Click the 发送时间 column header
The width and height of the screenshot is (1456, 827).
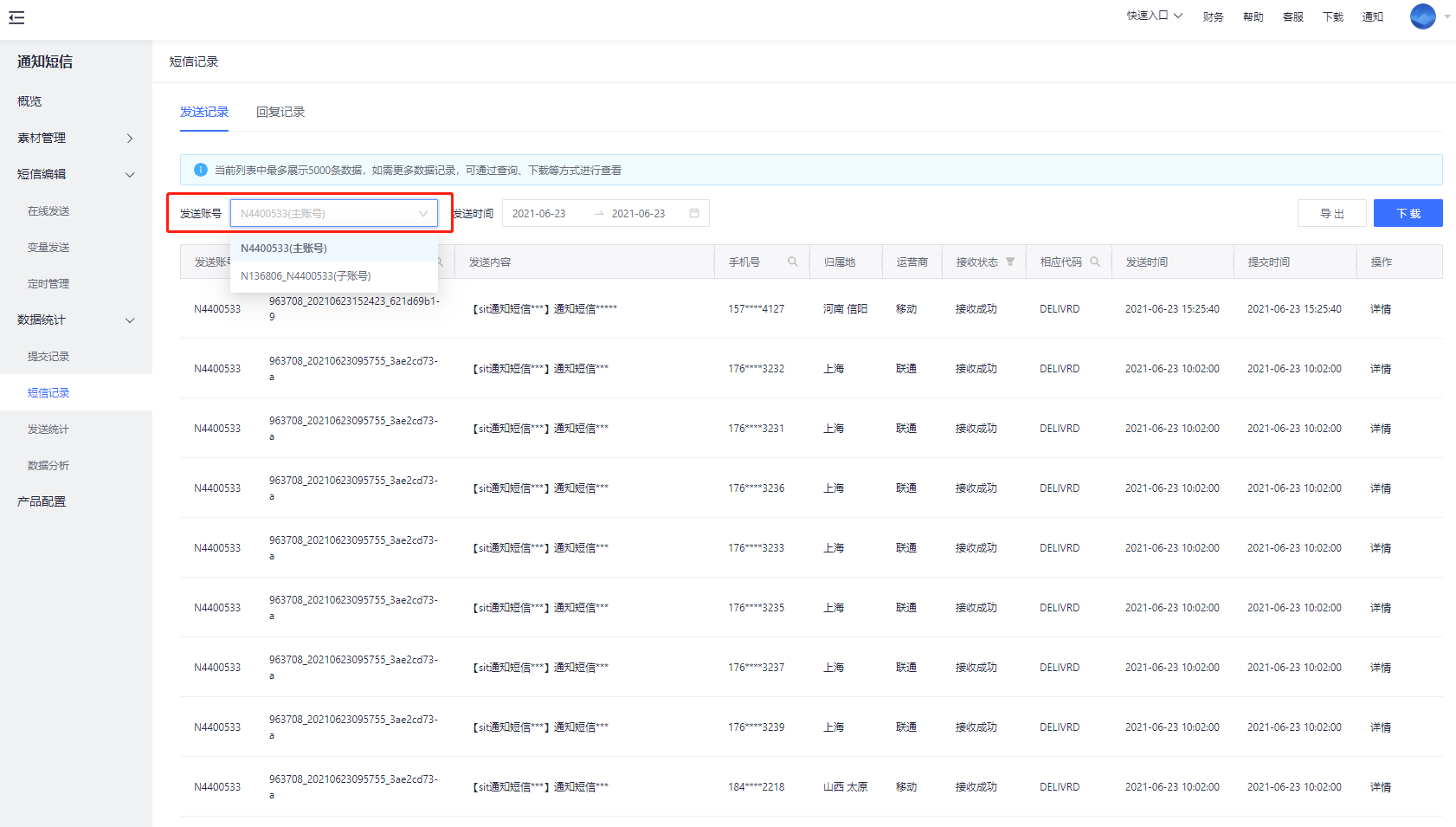click(1172, 262)
